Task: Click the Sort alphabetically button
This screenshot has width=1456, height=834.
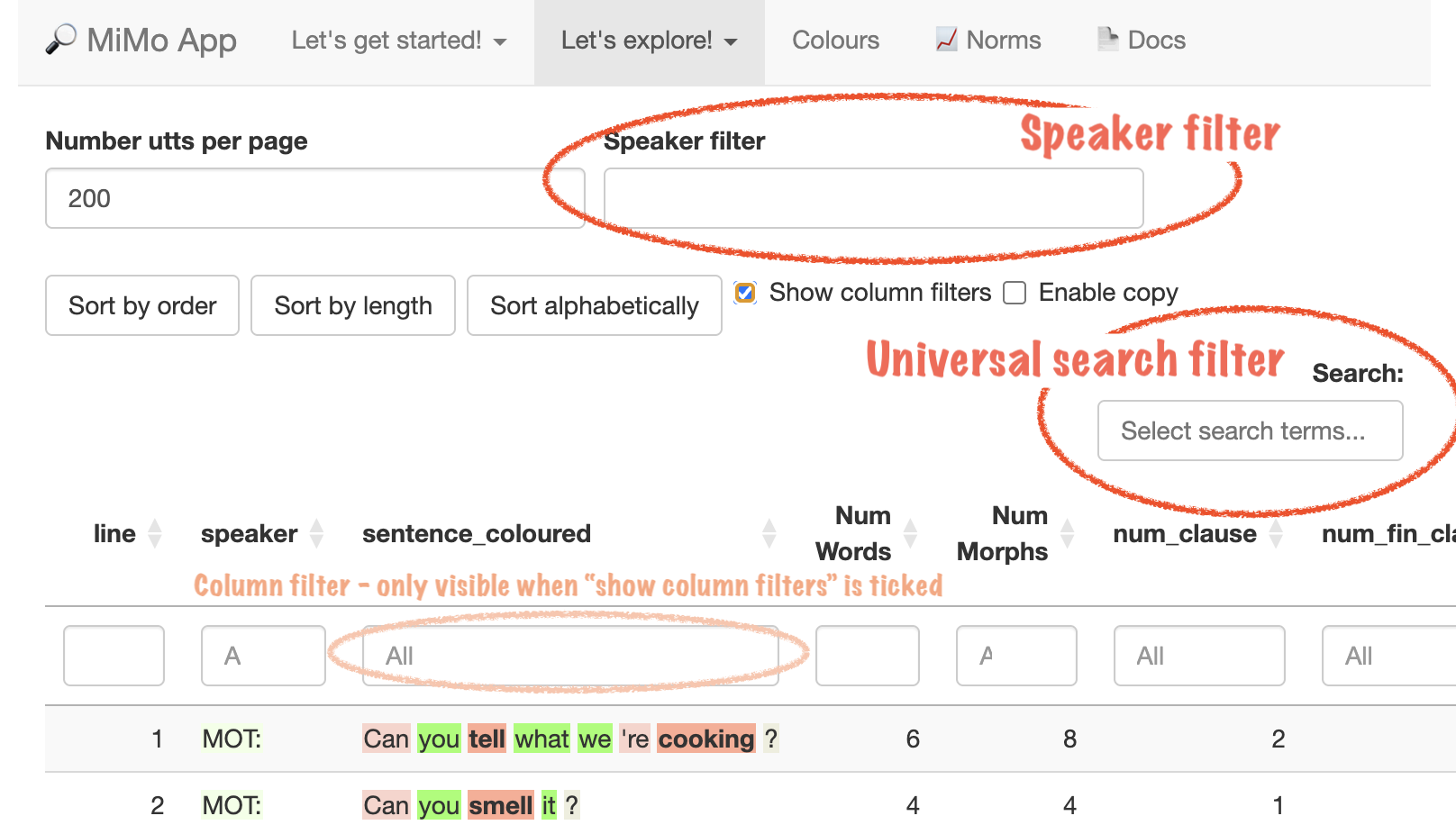Action: click(x=594, y=305)
